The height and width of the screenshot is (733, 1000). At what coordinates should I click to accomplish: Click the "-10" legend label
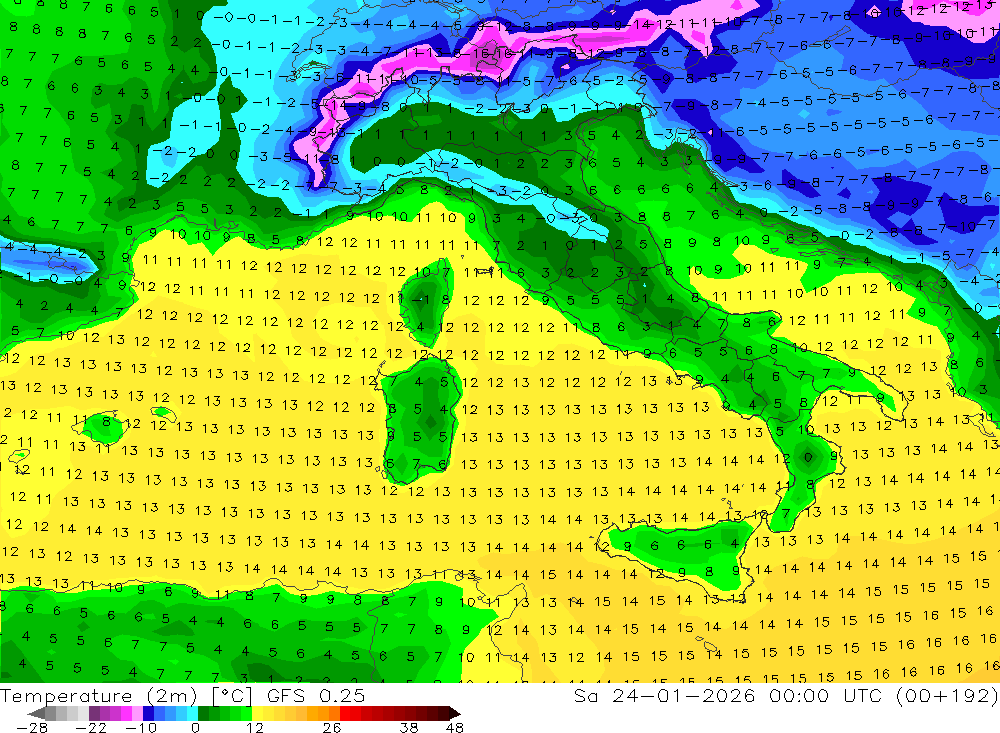tap(141, 728)
